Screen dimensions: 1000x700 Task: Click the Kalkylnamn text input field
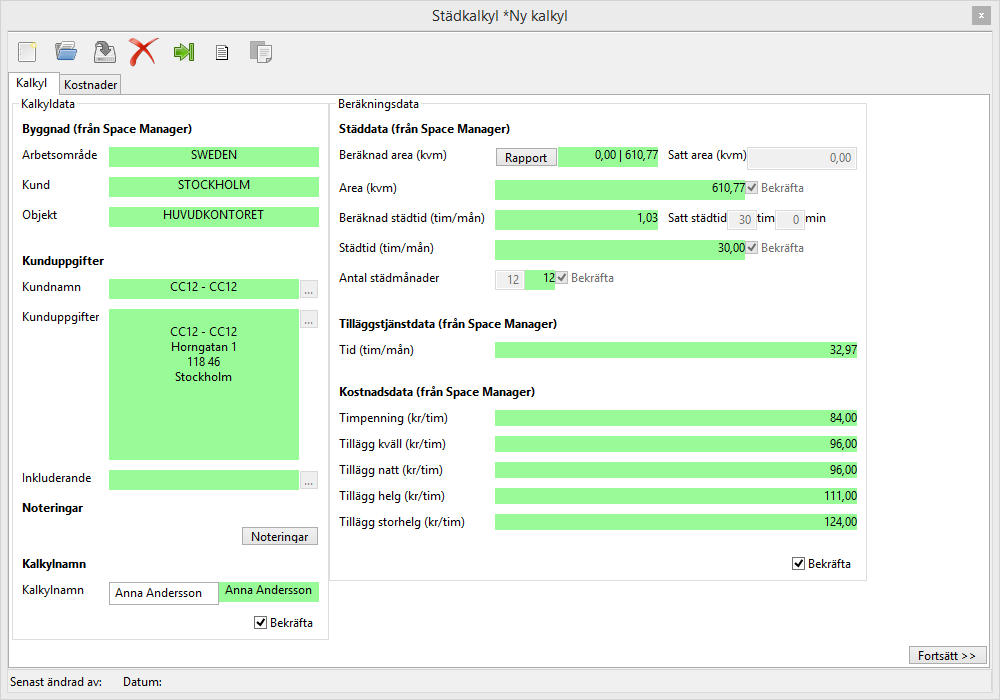pyautogui.click(x=163, y=593)
